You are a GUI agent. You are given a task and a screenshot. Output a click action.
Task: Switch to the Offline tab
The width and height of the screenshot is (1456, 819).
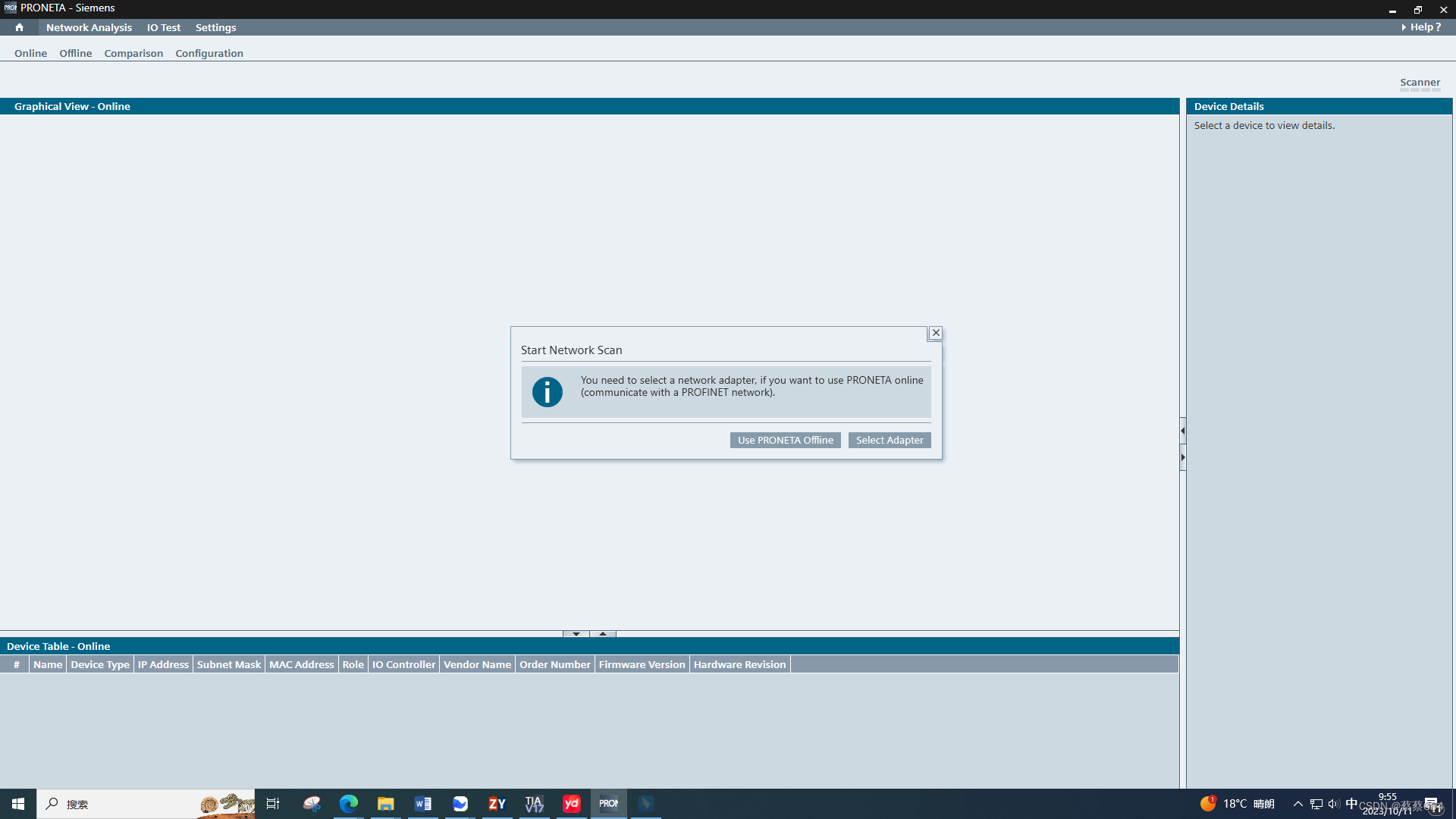point(75,53)
